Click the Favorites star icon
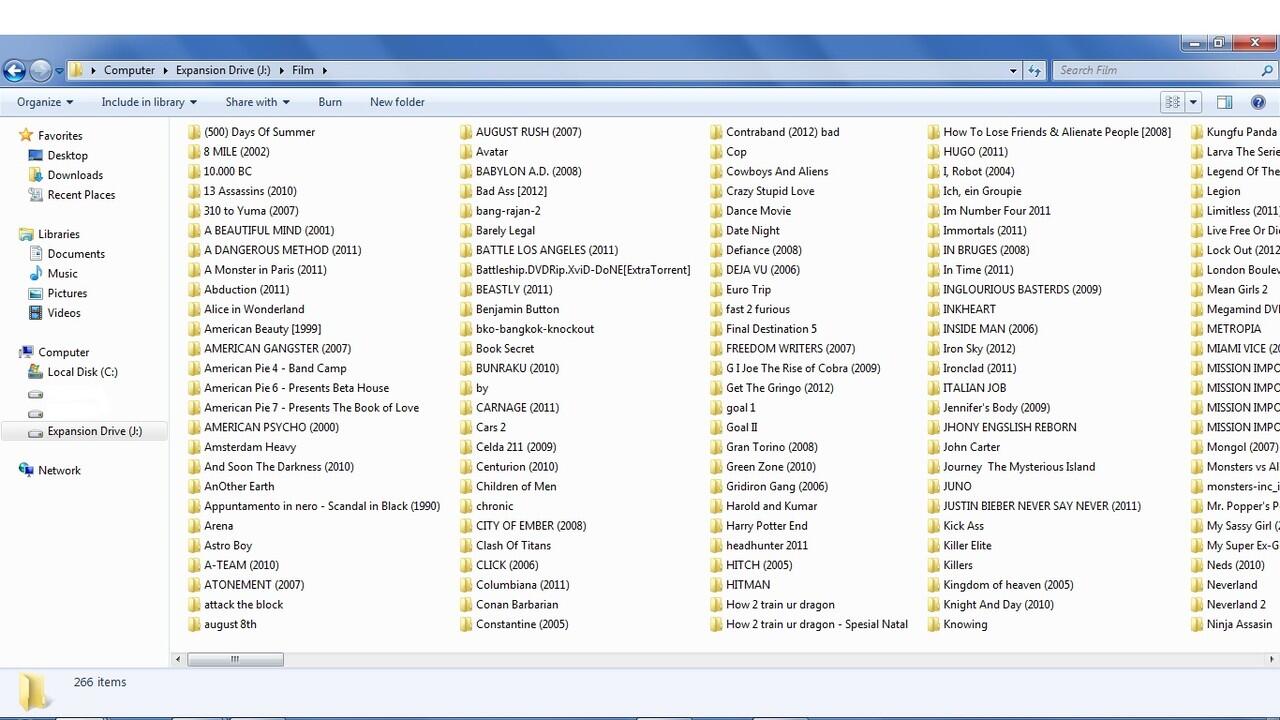 pyautogui.click(x=26, y=135)
